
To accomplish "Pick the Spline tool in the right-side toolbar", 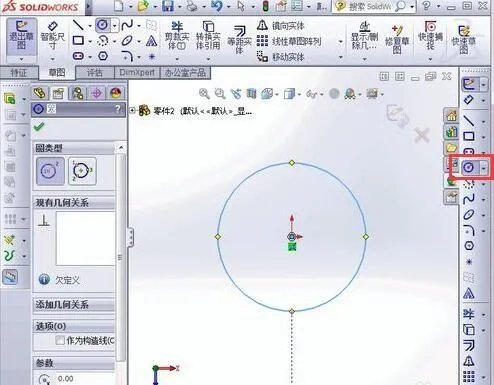I will (469, 199).
